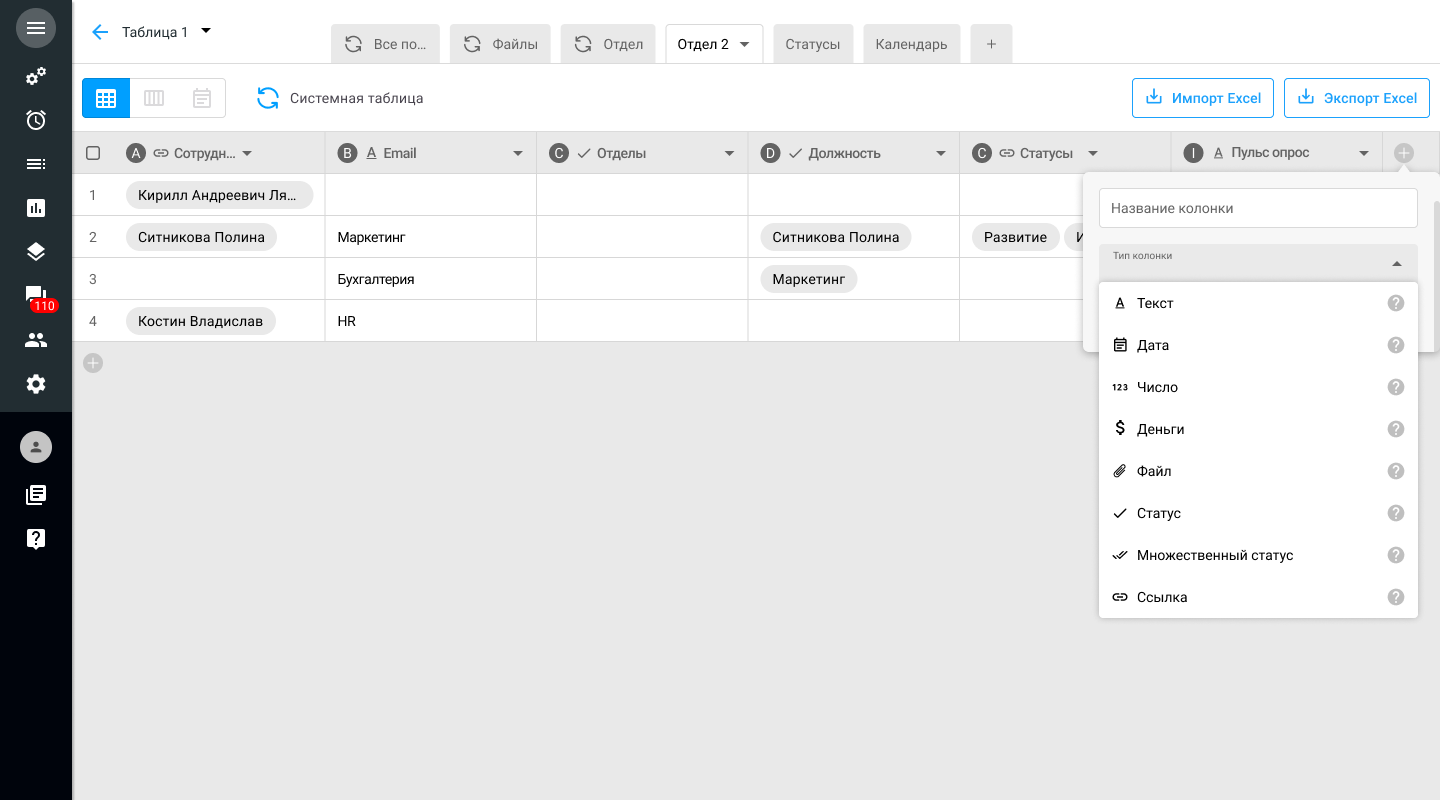The height and width of the screenshot is (800, 1440).
Task: Open the bar chart reports icon
Action: tap(36, 208)
